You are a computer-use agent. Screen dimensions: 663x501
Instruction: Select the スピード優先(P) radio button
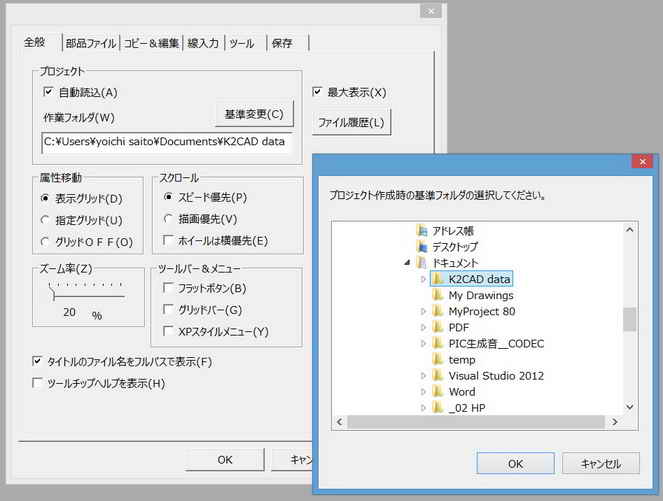click(x=168, y=197)
